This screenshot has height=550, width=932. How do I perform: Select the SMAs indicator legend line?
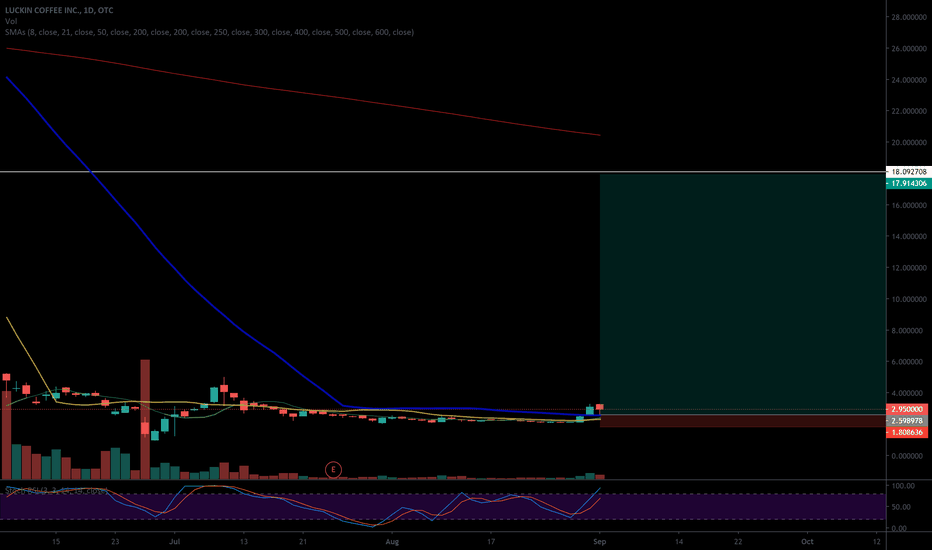click(x=209, y=32)
